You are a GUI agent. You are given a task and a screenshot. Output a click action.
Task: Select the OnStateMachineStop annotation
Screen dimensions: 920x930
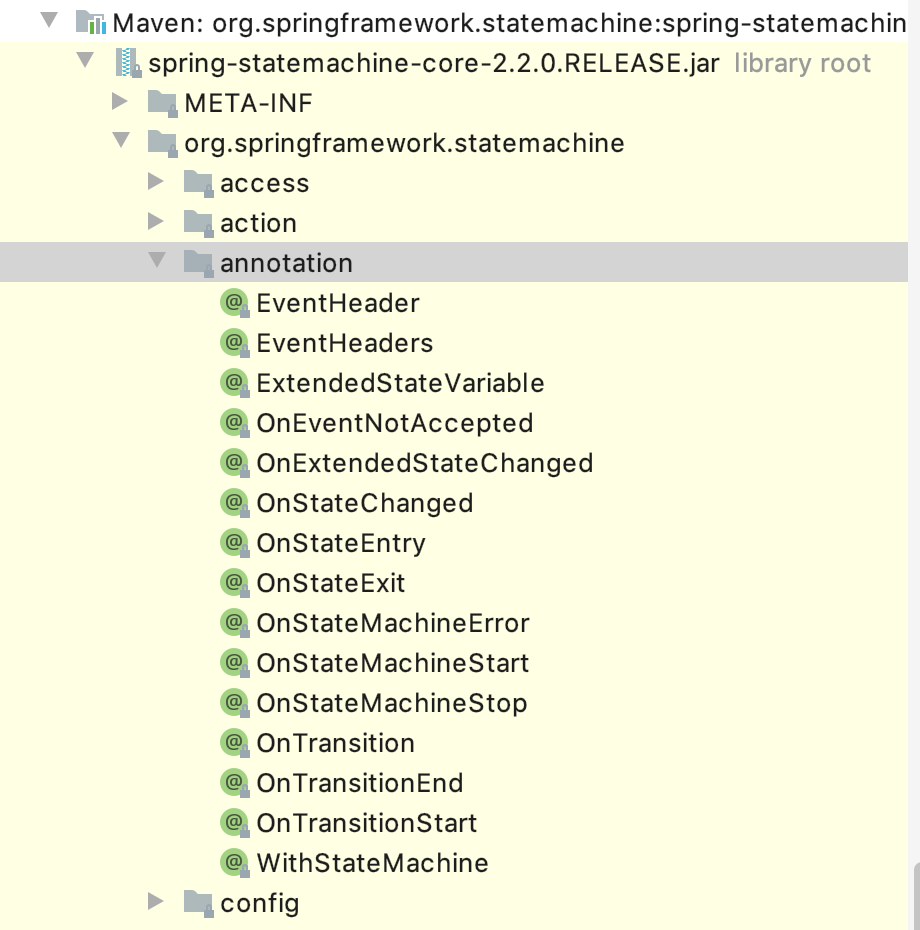coord(392,703)
